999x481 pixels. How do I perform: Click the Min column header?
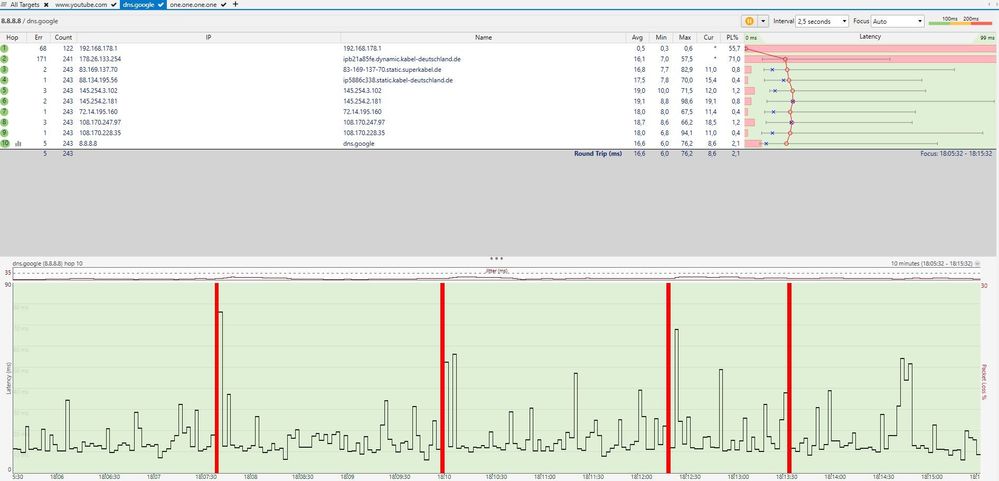point(661,38)
